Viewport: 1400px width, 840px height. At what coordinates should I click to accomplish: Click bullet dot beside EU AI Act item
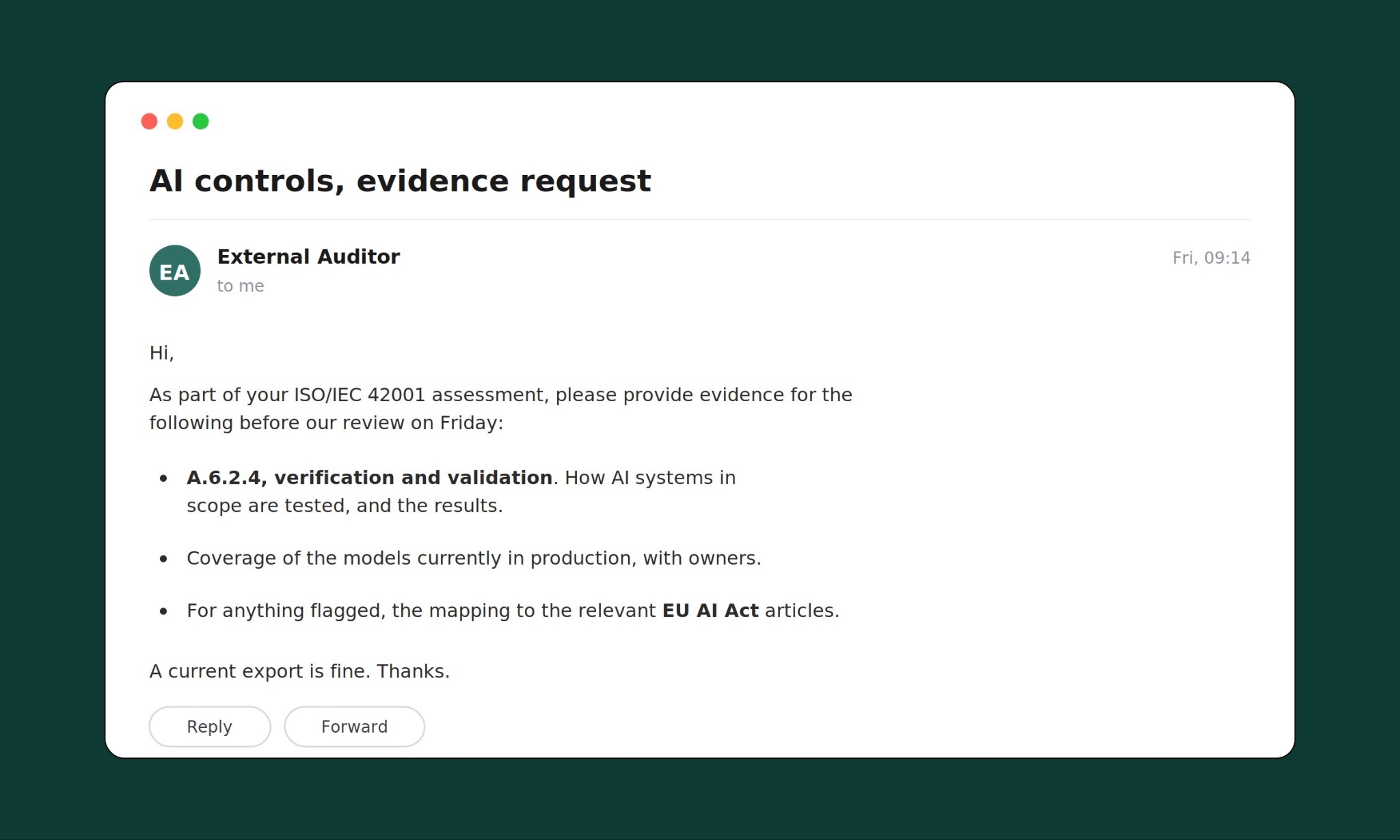point(163,612)
